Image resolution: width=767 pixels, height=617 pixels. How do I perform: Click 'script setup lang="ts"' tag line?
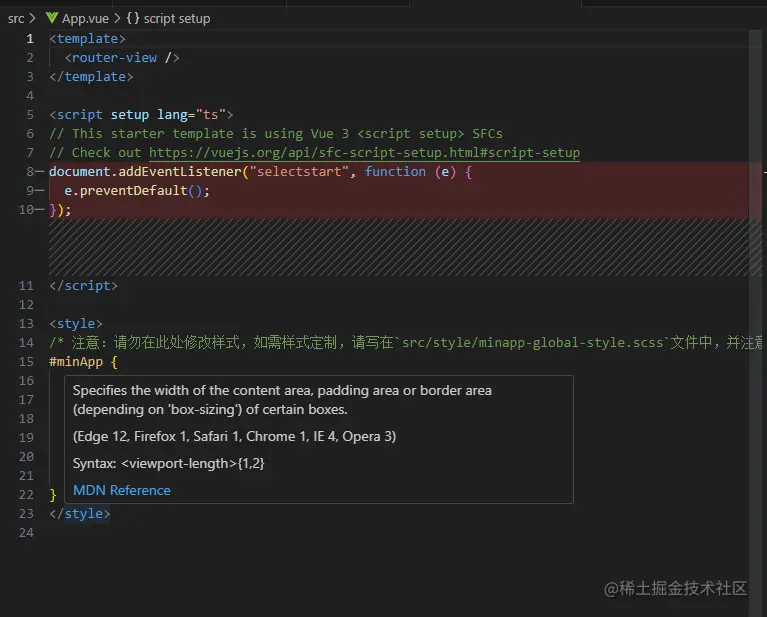tap(141, 114)
